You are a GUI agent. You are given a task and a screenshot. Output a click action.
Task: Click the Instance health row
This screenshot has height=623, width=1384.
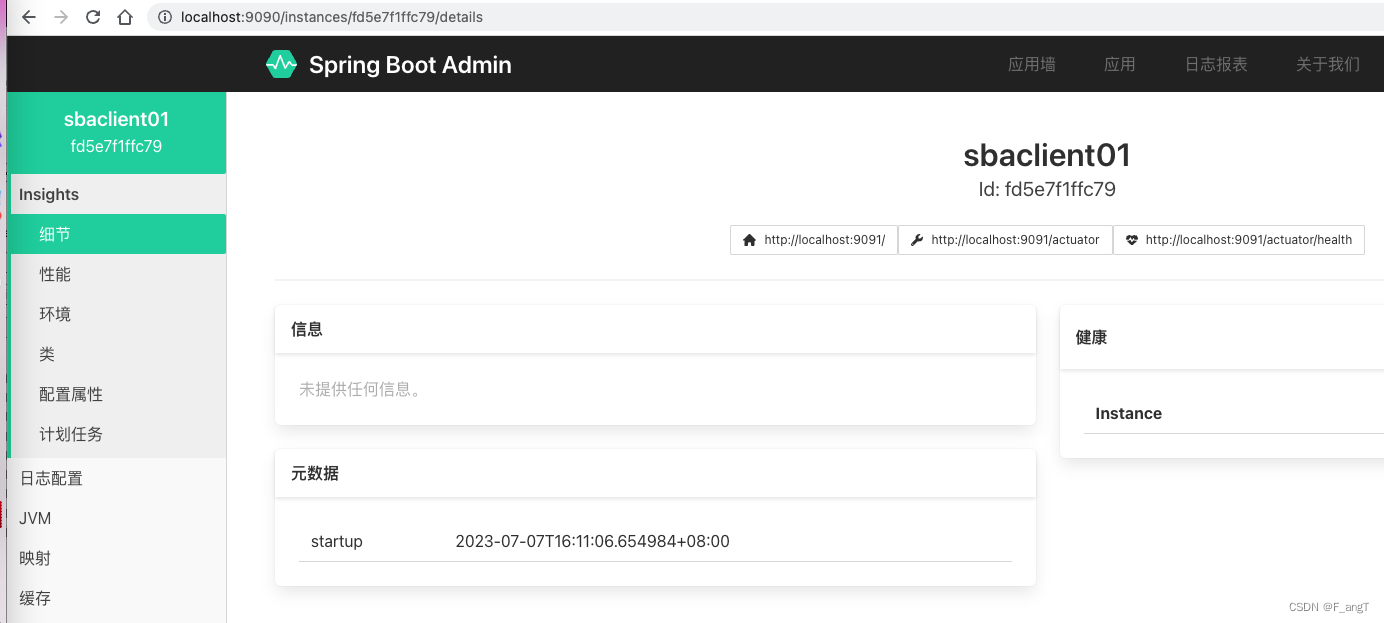click(1234, 413)
